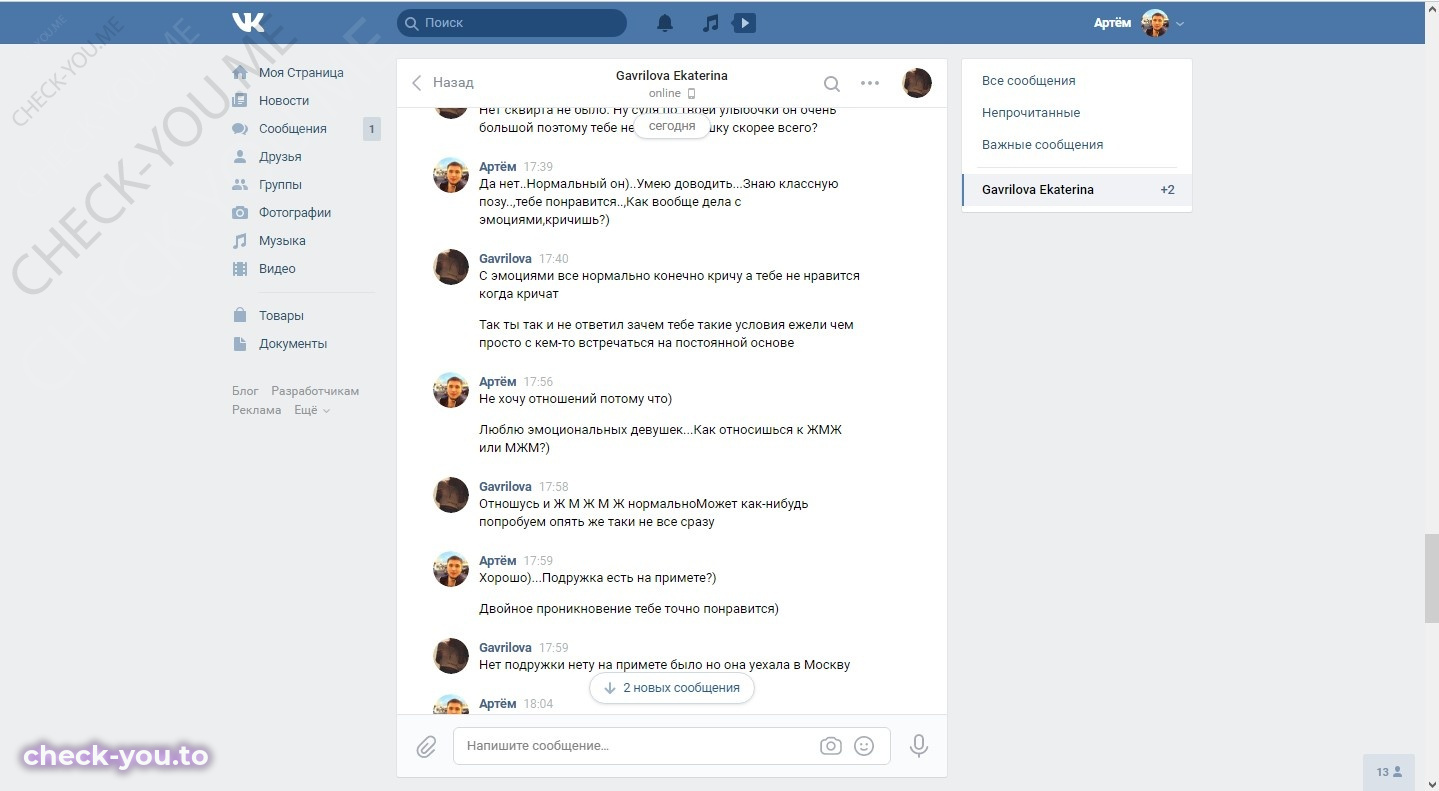Open Видео section in sidebar
Viewport: 1439px width, 791px height.
[277, 269]
